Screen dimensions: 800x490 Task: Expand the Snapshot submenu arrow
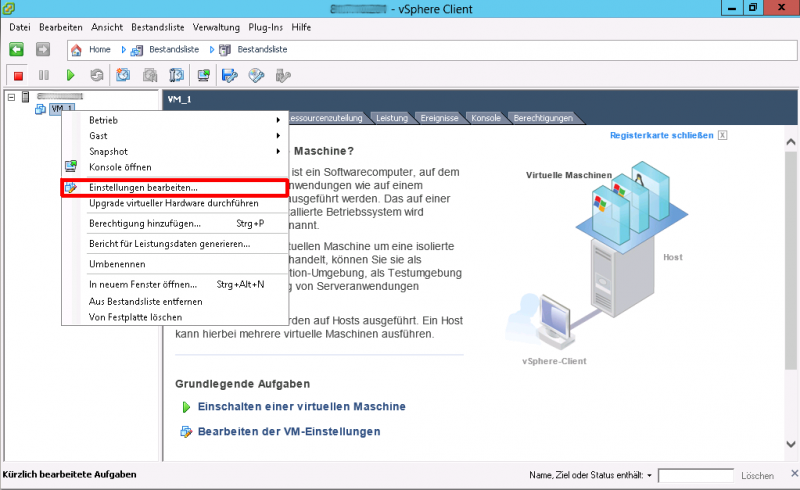278,152
